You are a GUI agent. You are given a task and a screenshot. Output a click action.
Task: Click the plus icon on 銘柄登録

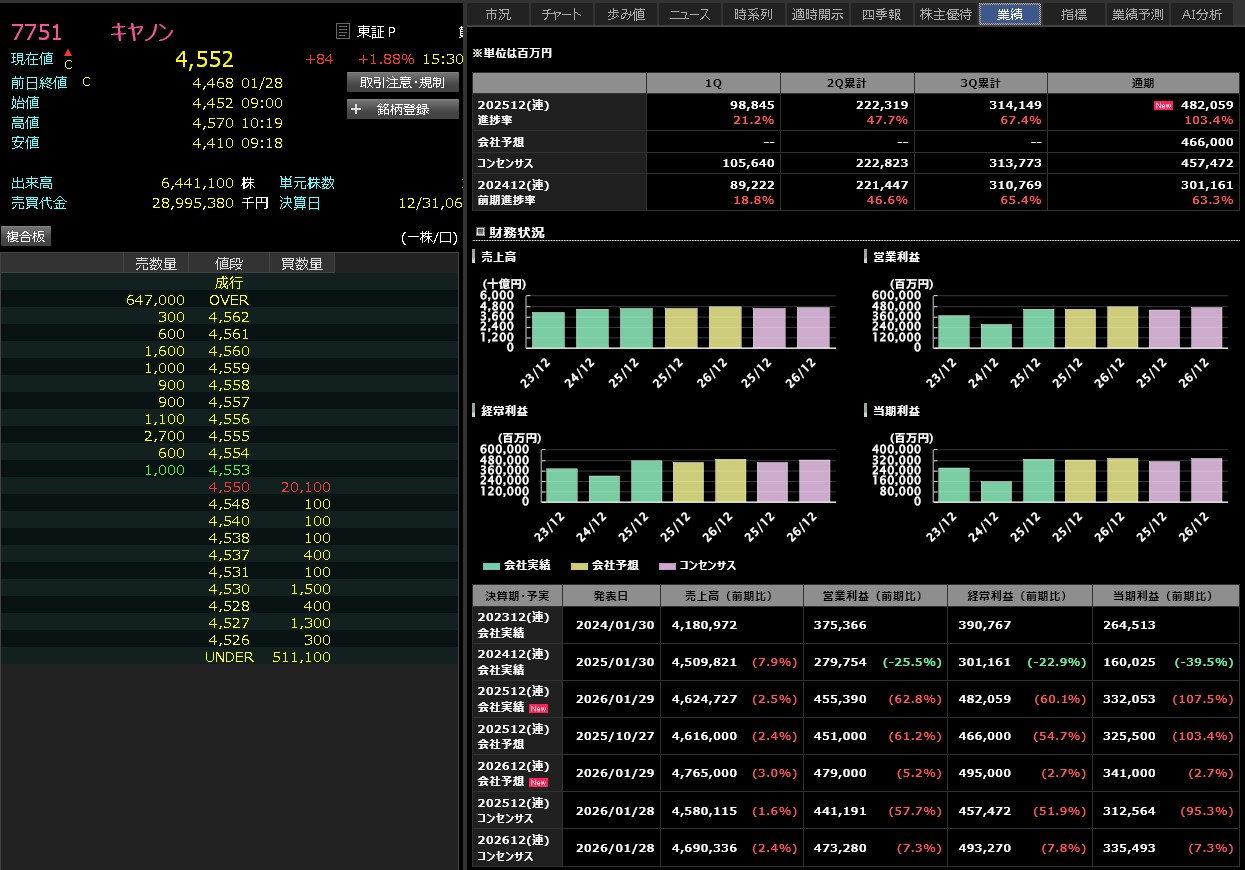tap(357, 110)
